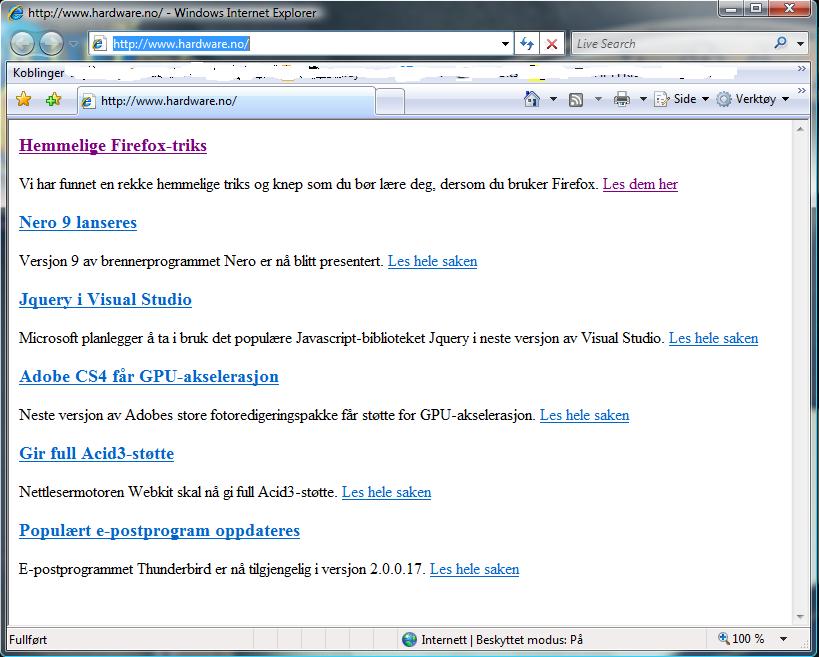Click Les hele saken after Nero text

coord(432,261)
